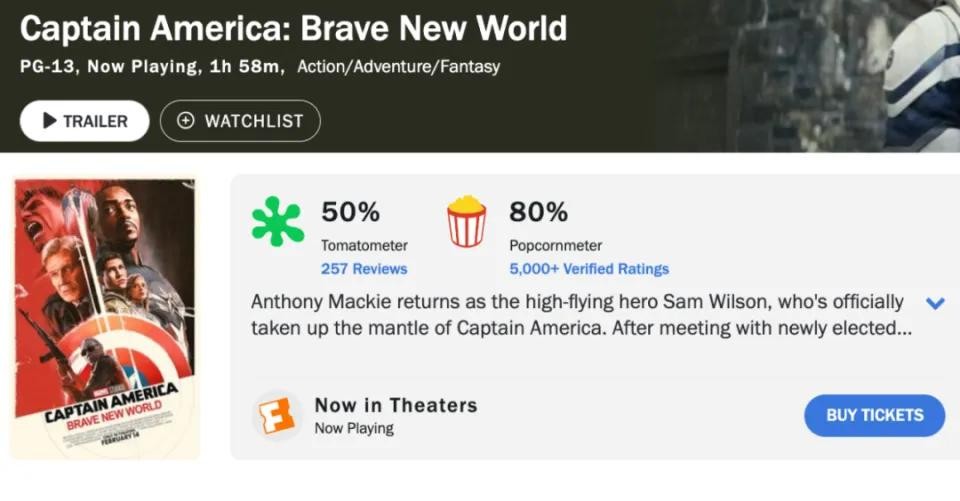Open the 5,000+ Verified Ratings link

pos(589,269)
